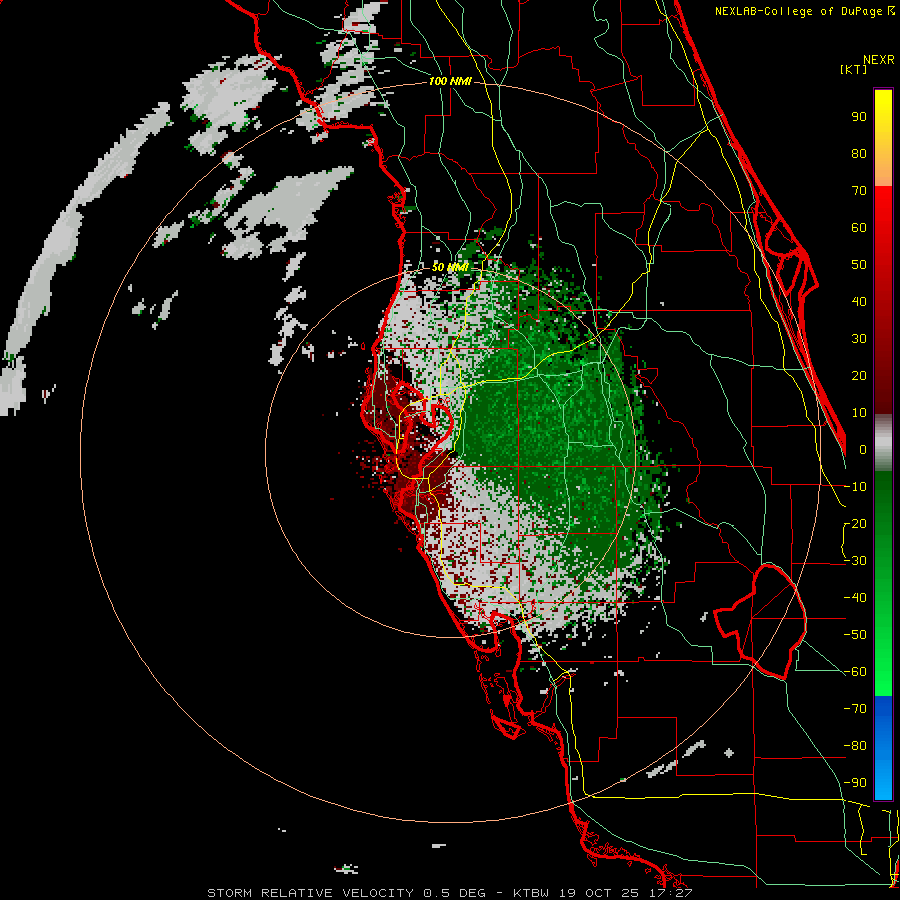Click the NEXLAB-College of DuPage label
900x900 pixels.
[800, 11]
